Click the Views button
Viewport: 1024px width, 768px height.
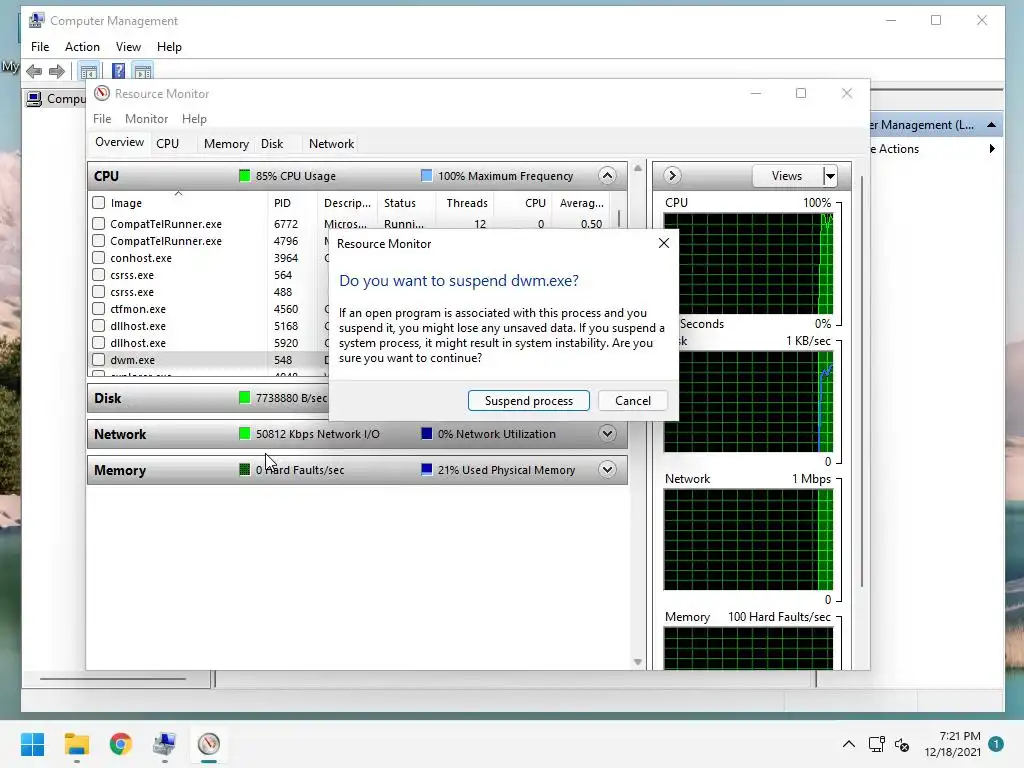pos(787,176)
